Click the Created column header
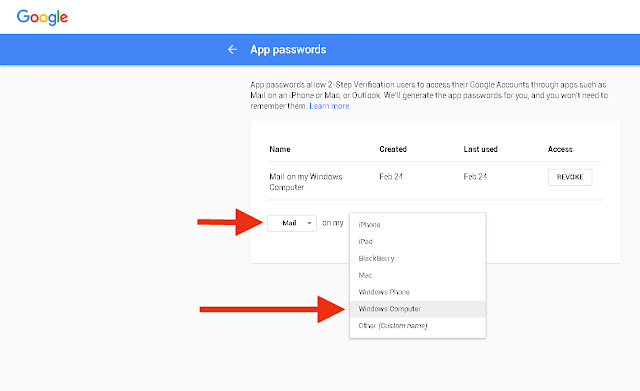The width and height of the screenshot is (640, 391). coord(393,149)
